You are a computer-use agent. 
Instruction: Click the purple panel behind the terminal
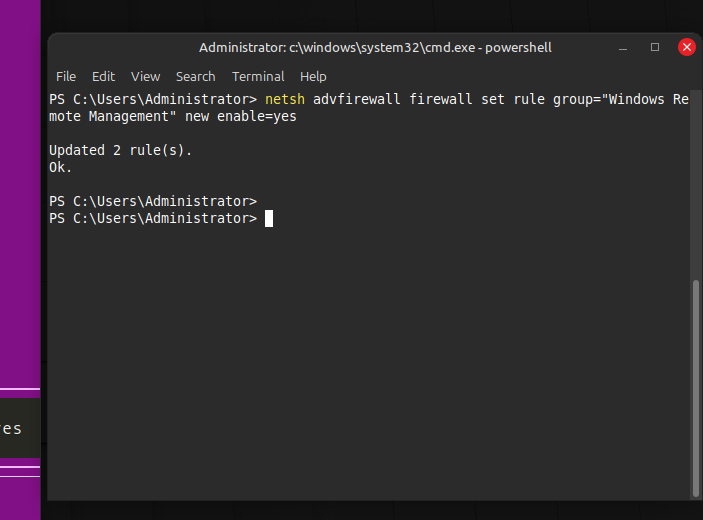click(20, 200)
